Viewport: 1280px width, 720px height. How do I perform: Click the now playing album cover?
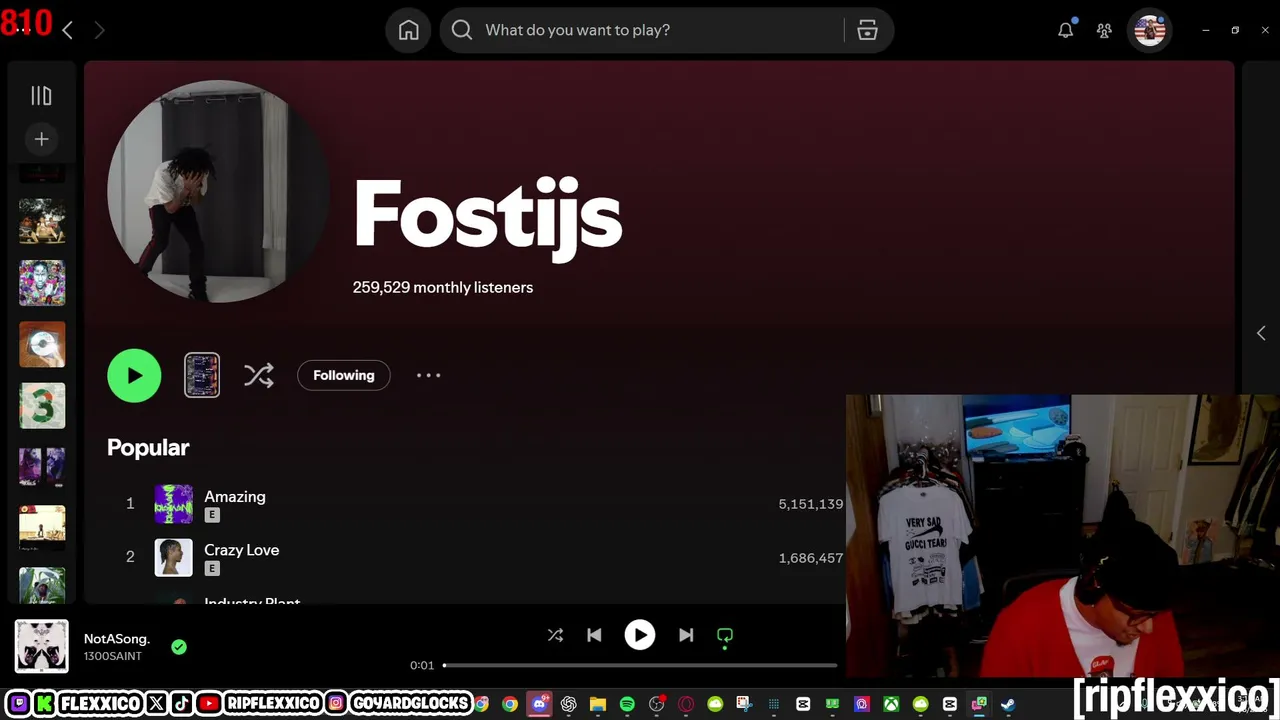[x=42, y=646]
